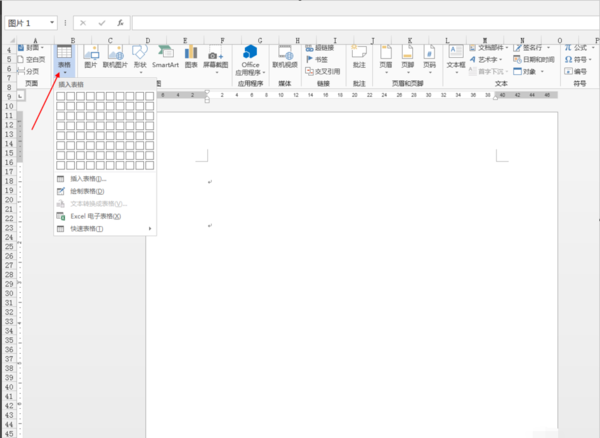Insert a 超链接 hyperlink

tap(320, 48)
